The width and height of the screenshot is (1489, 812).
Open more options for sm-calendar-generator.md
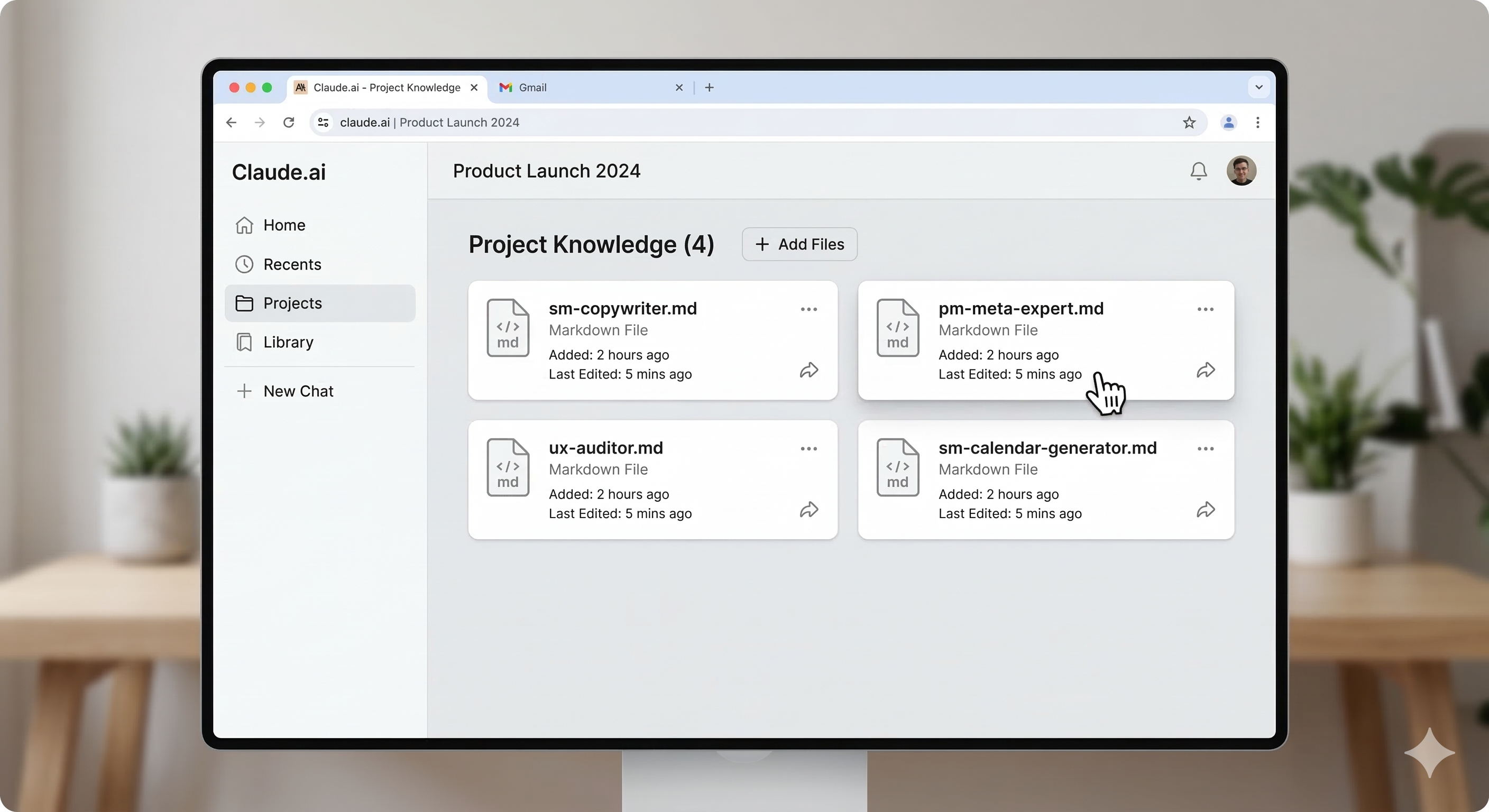click(x=1205, y=449)
